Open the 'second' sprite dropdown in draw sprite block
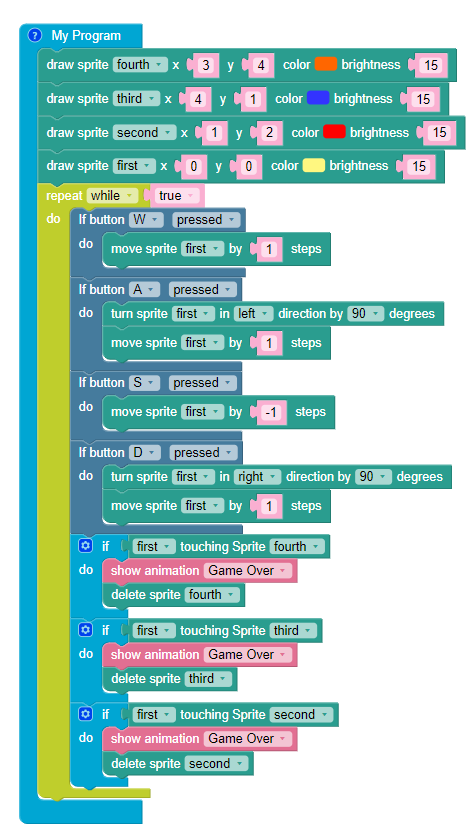Screen dimensions: 468x832 coord(144,132)
